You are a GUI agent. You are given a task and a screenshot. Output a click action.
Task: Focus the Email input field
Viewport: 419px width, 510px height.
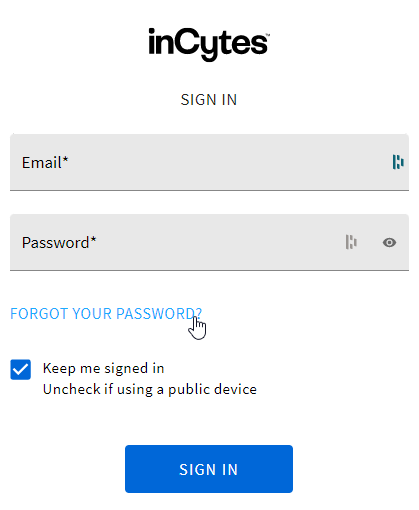tap(209, 162)
